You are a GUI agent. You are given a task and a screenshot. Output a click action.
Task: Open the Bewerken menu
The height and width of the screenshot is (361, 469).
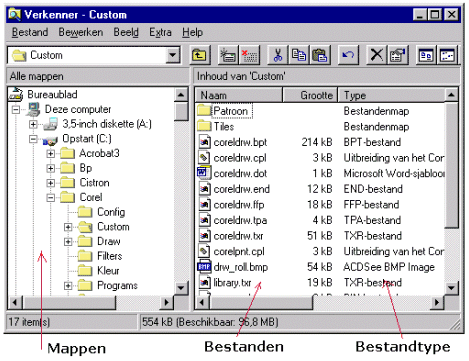pos(81,32)
